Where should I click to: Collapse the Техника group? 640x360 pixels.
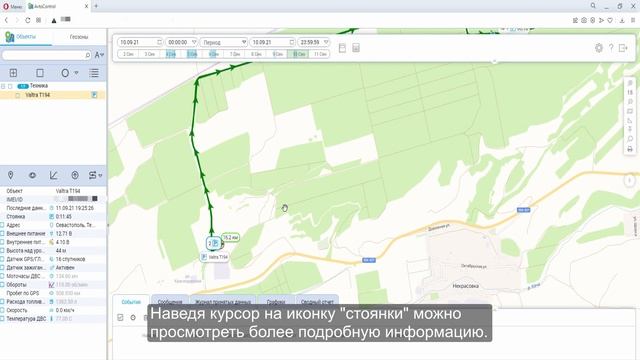point(3,86)
